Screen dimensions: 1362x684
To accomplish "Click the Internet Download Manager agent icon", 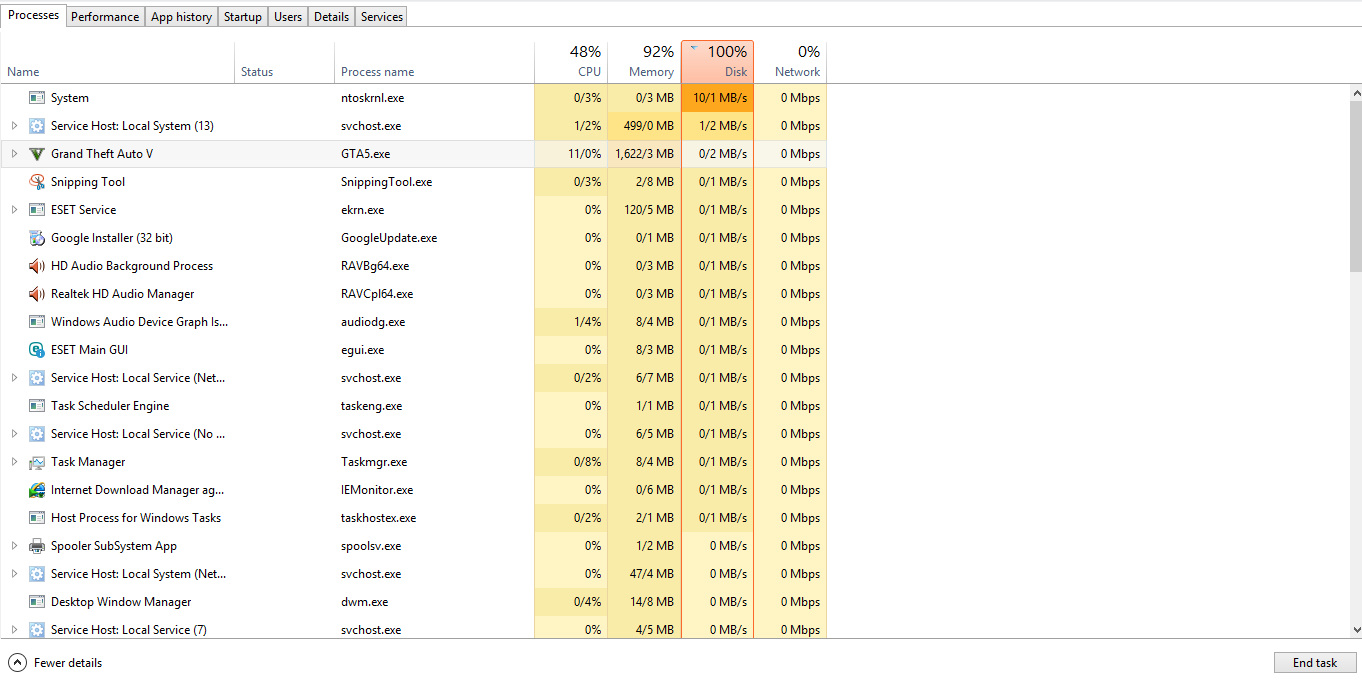I will tap(37, 490).
